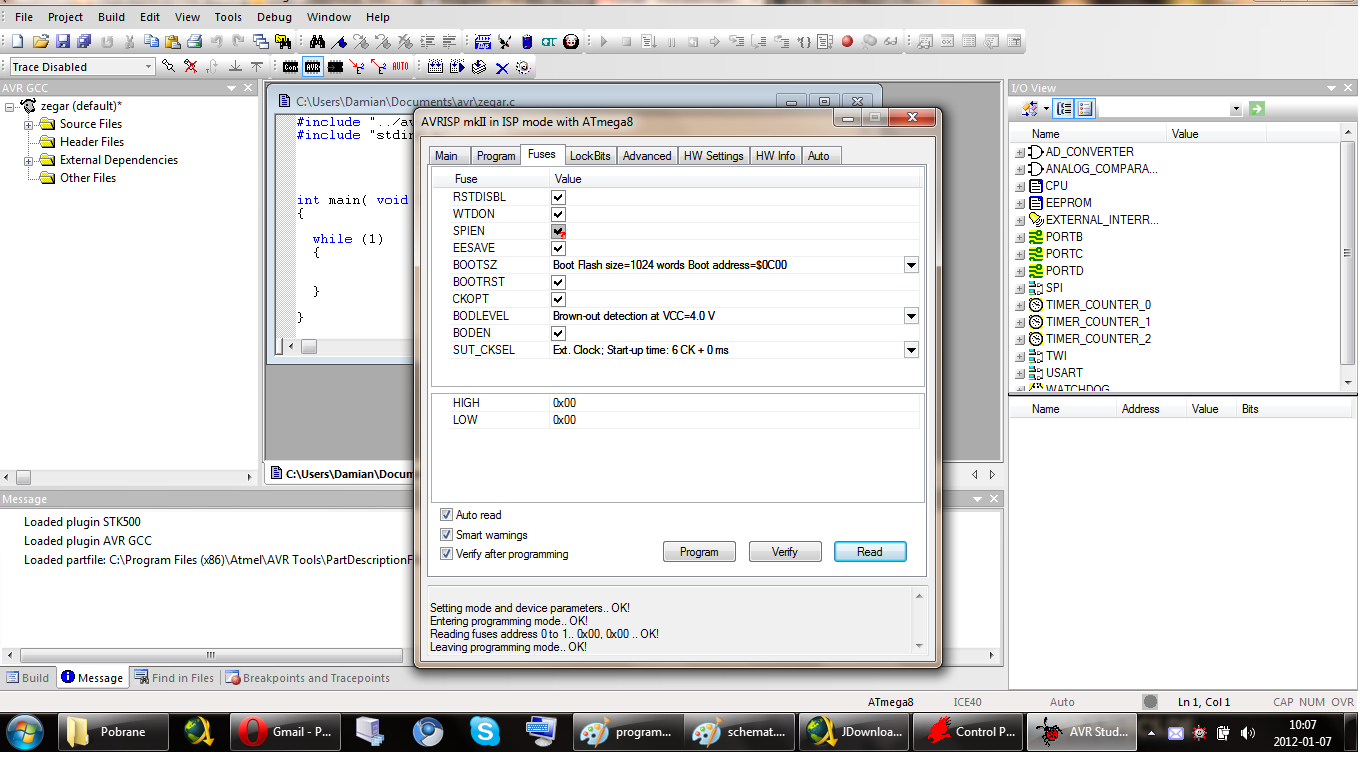Screen dimensions: 1360x768
Task: Click the Windows Start orb
Action: [24, 731]
